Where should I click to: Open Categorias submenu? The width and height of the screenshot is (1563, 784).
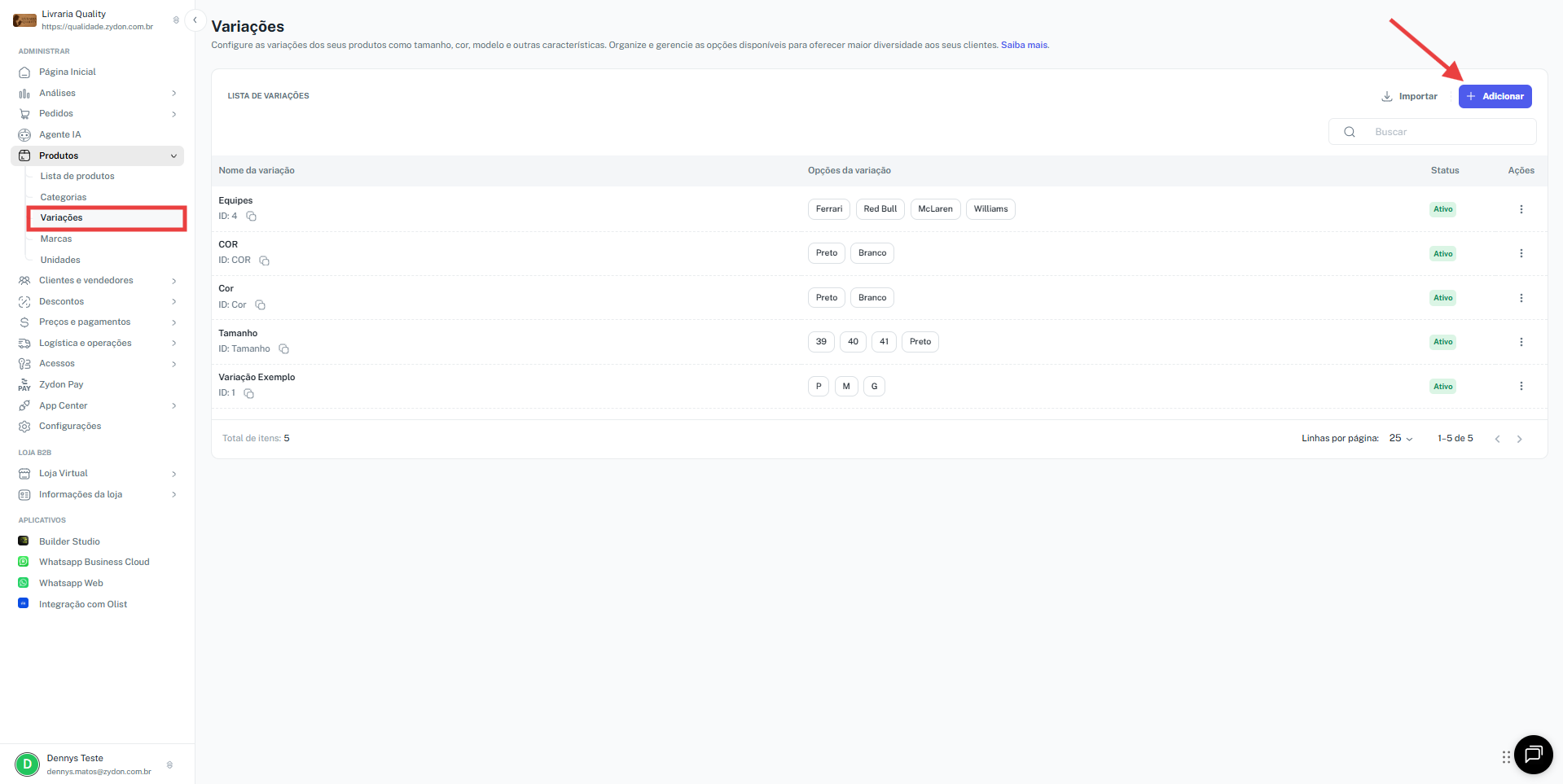coord(64,197)
